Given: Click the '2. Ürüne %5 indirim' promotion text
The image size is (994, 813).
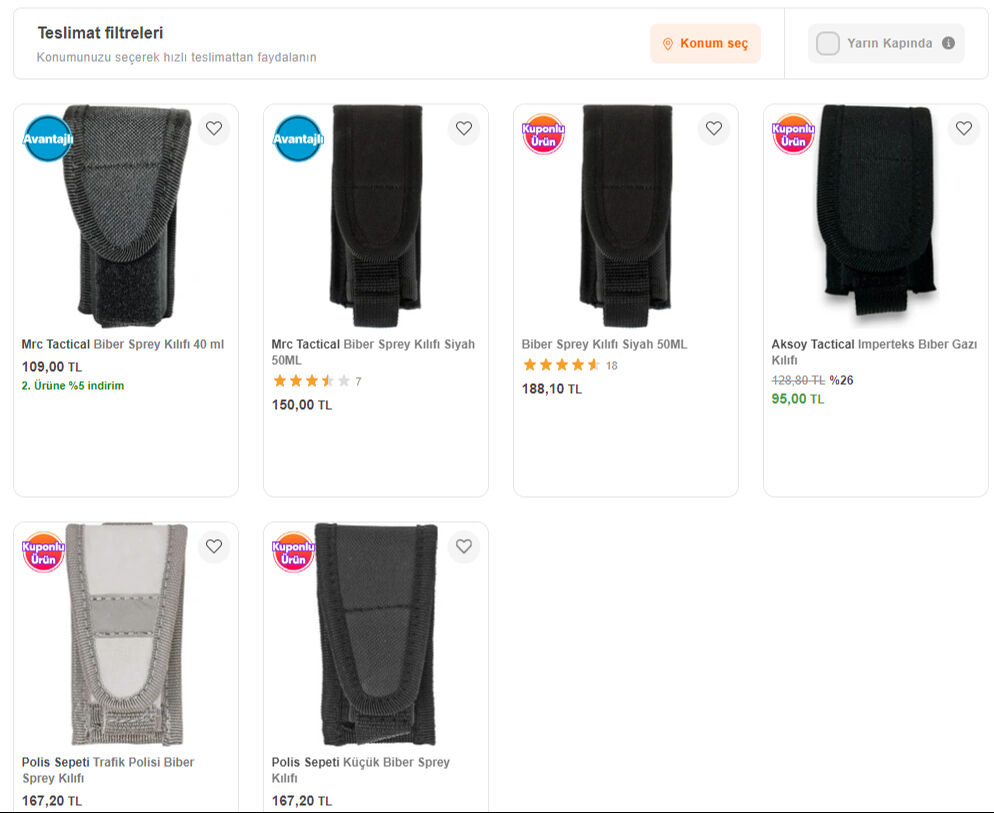Looking at the screenshot, I should (73, 385).
